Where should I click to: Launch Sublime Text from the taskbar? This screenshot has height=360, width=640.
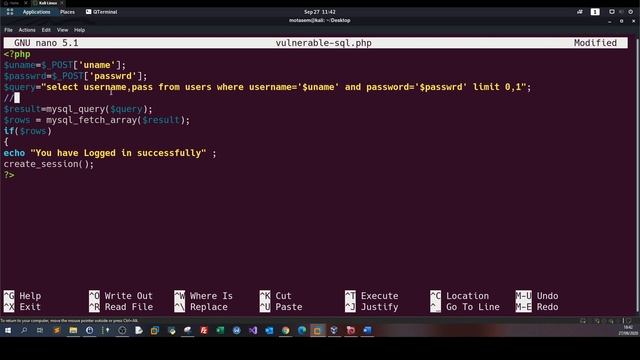pos(56,331)
